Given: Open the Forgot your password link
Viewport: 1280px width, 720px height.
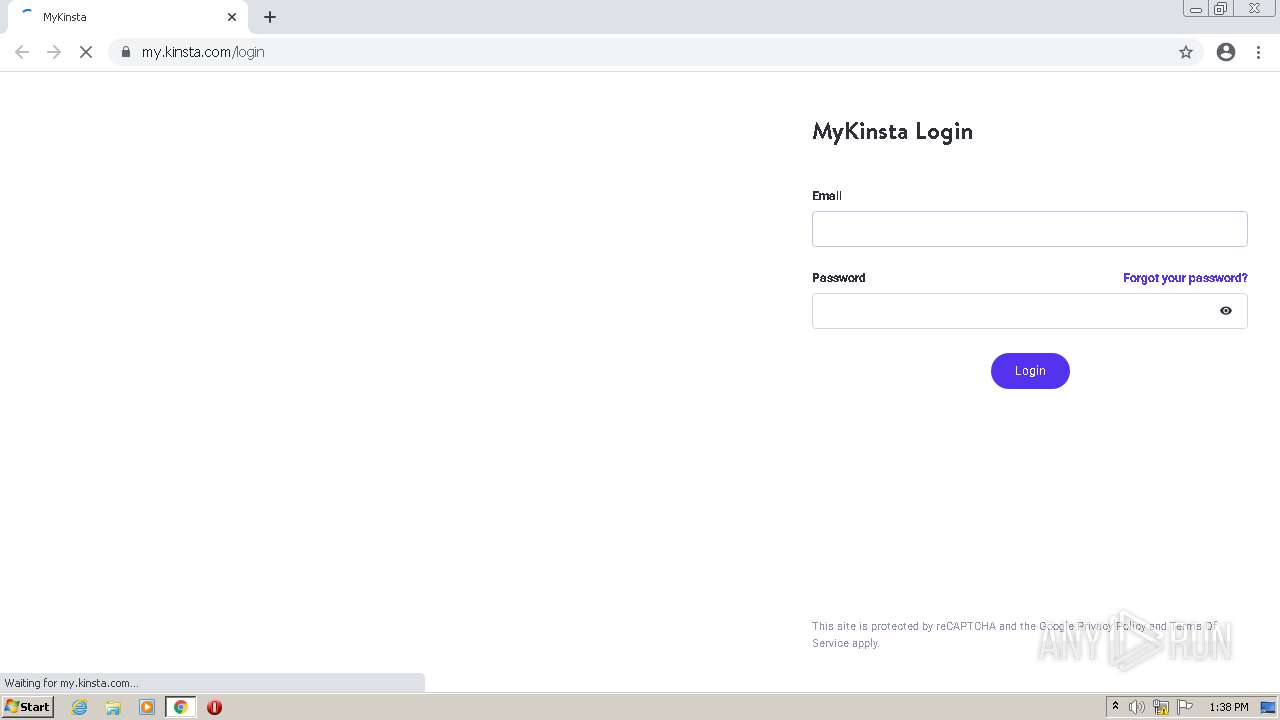Looking at the screenshot, I should click(1185, 278).
